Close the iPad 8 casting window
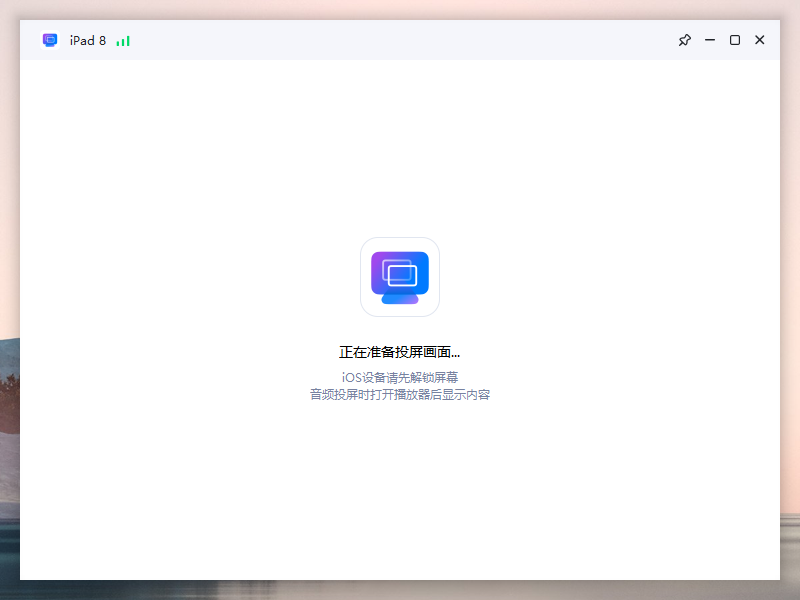 [x=759, y=40]
